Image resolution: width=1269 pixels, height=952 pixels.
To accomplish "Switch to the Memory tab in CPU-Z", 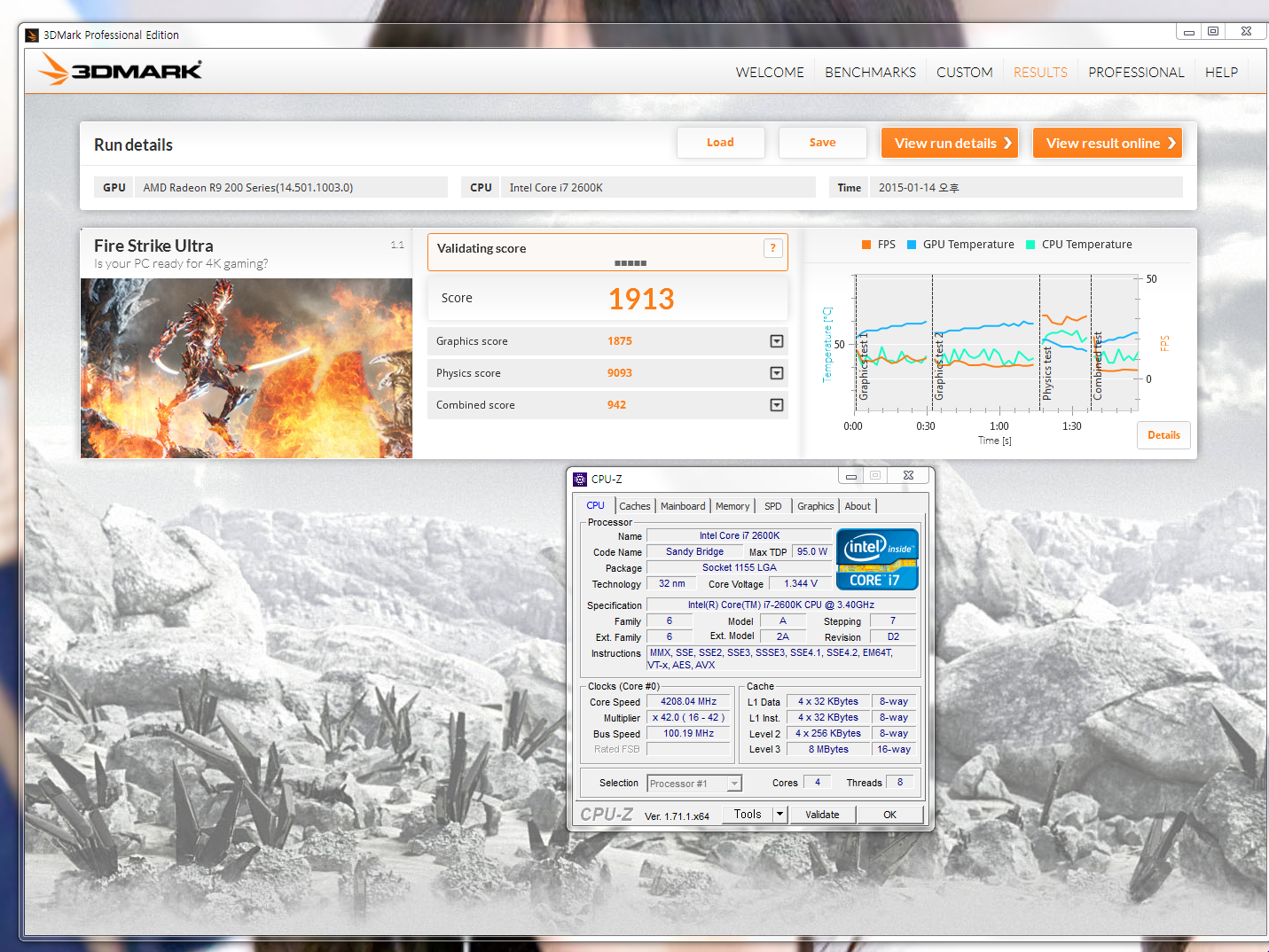I will [x=732, y=506].
